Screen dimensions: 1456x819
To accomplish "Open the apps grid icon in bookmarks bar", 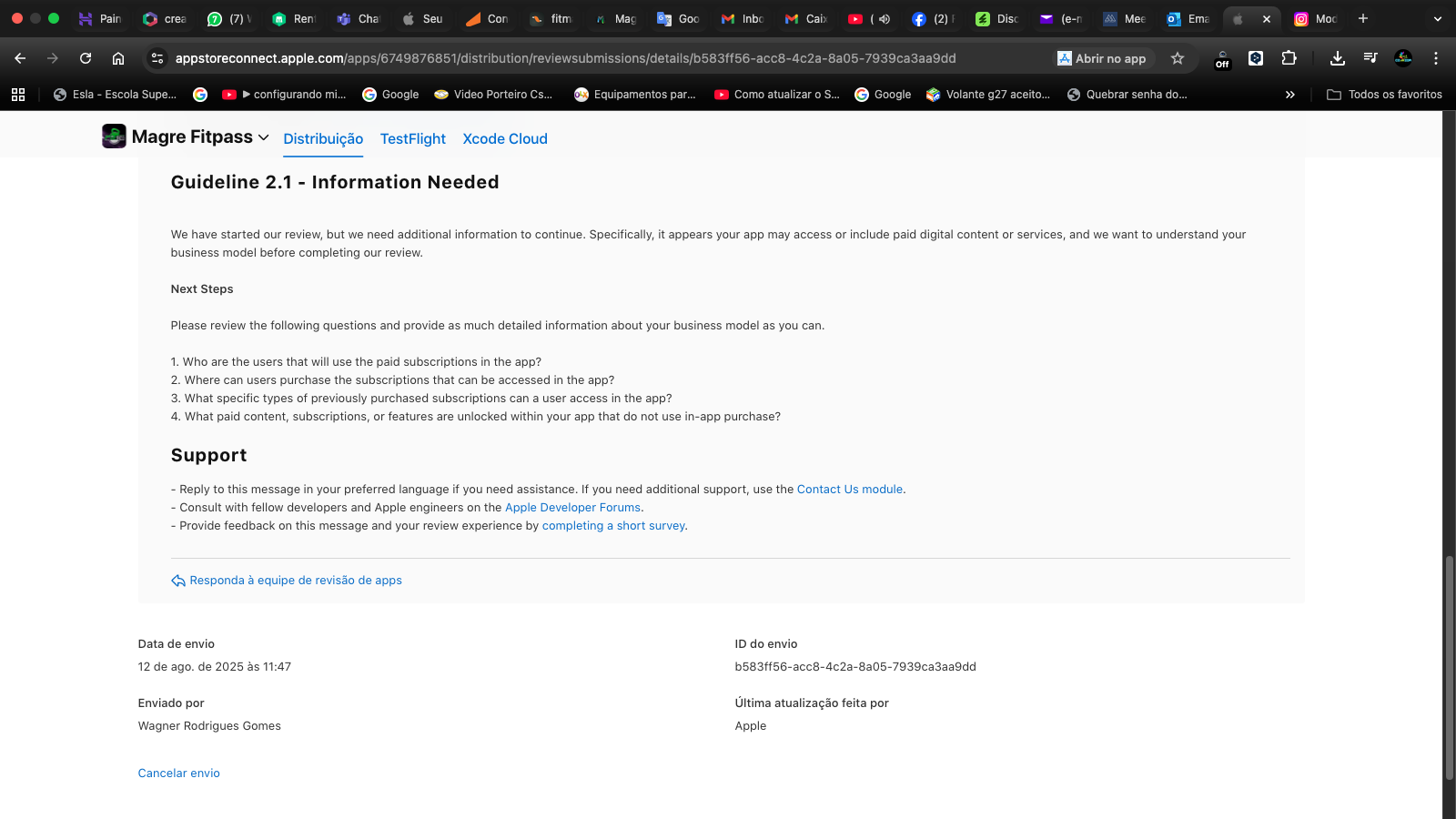I will (x=18, y=95).
